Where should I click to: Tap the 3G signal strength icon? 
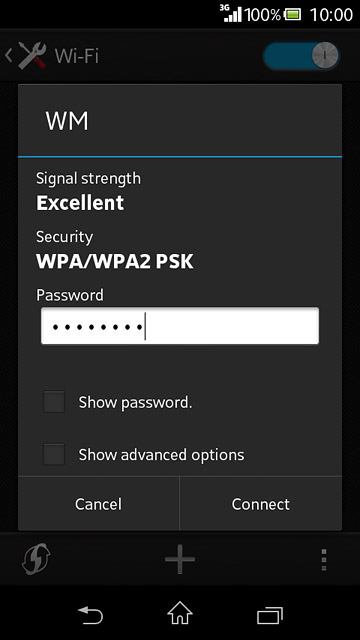tap(233, 13)
